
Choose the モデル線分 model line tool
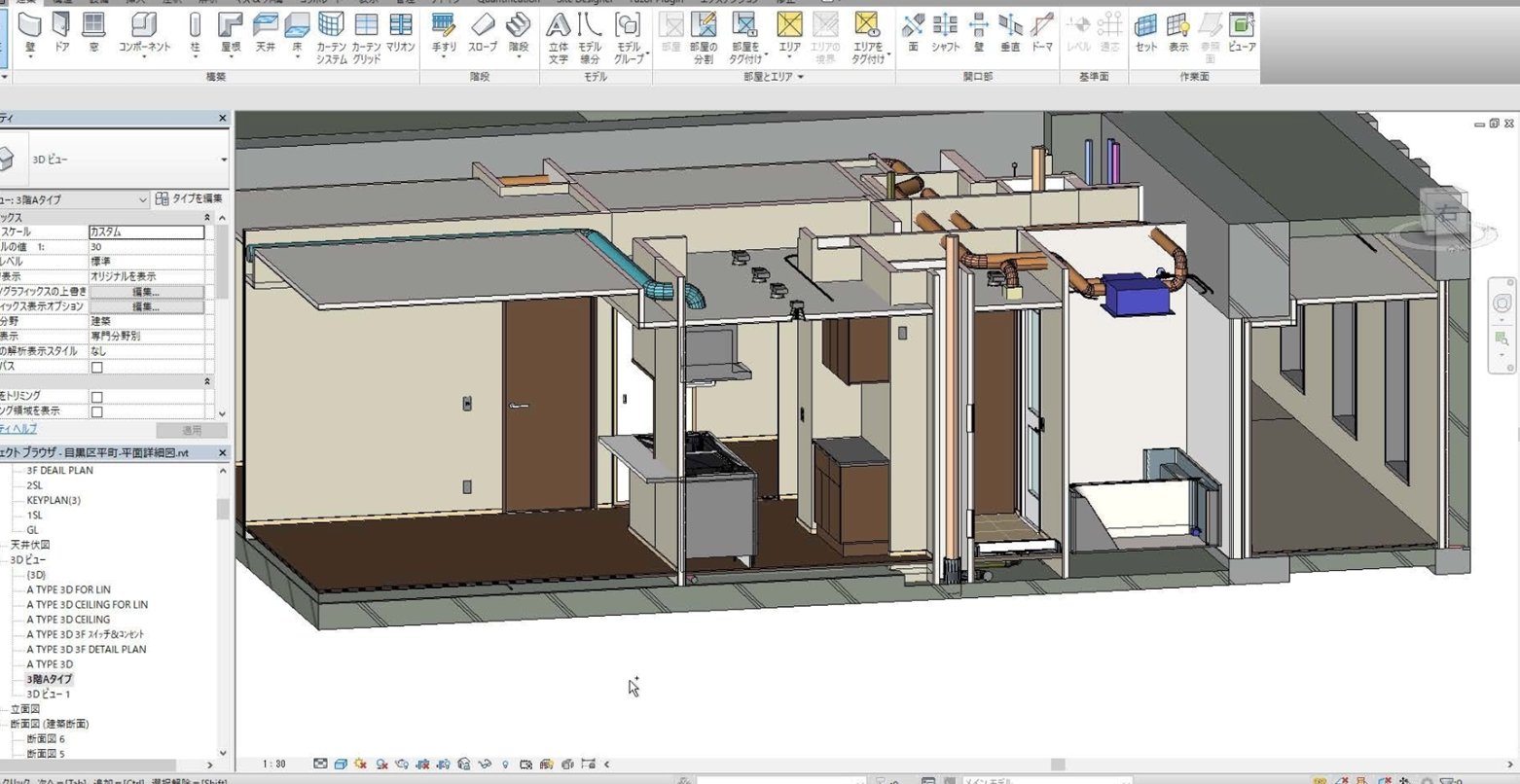590,39
